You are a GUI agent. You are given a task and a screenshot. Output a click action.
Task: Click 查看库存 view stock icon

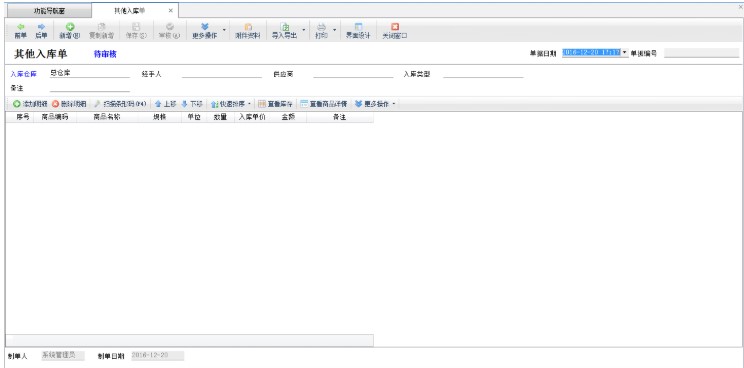point(261,104)
